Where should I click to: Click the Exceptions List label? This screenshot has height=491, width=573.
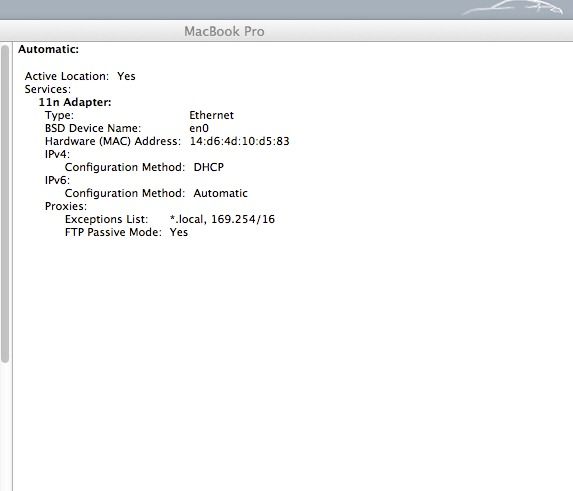coord(106,219)
